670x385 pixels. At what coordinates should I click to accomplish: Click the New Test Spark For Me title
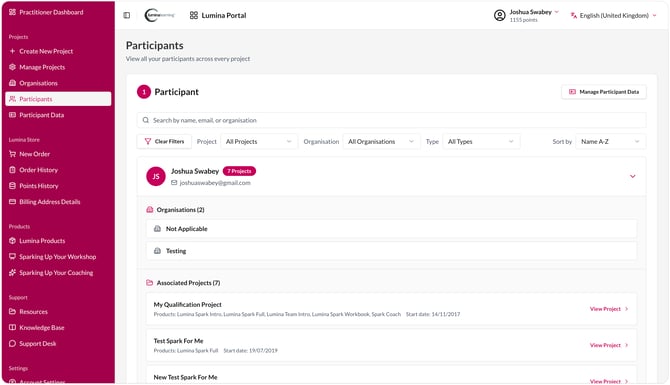click(185, 377)
